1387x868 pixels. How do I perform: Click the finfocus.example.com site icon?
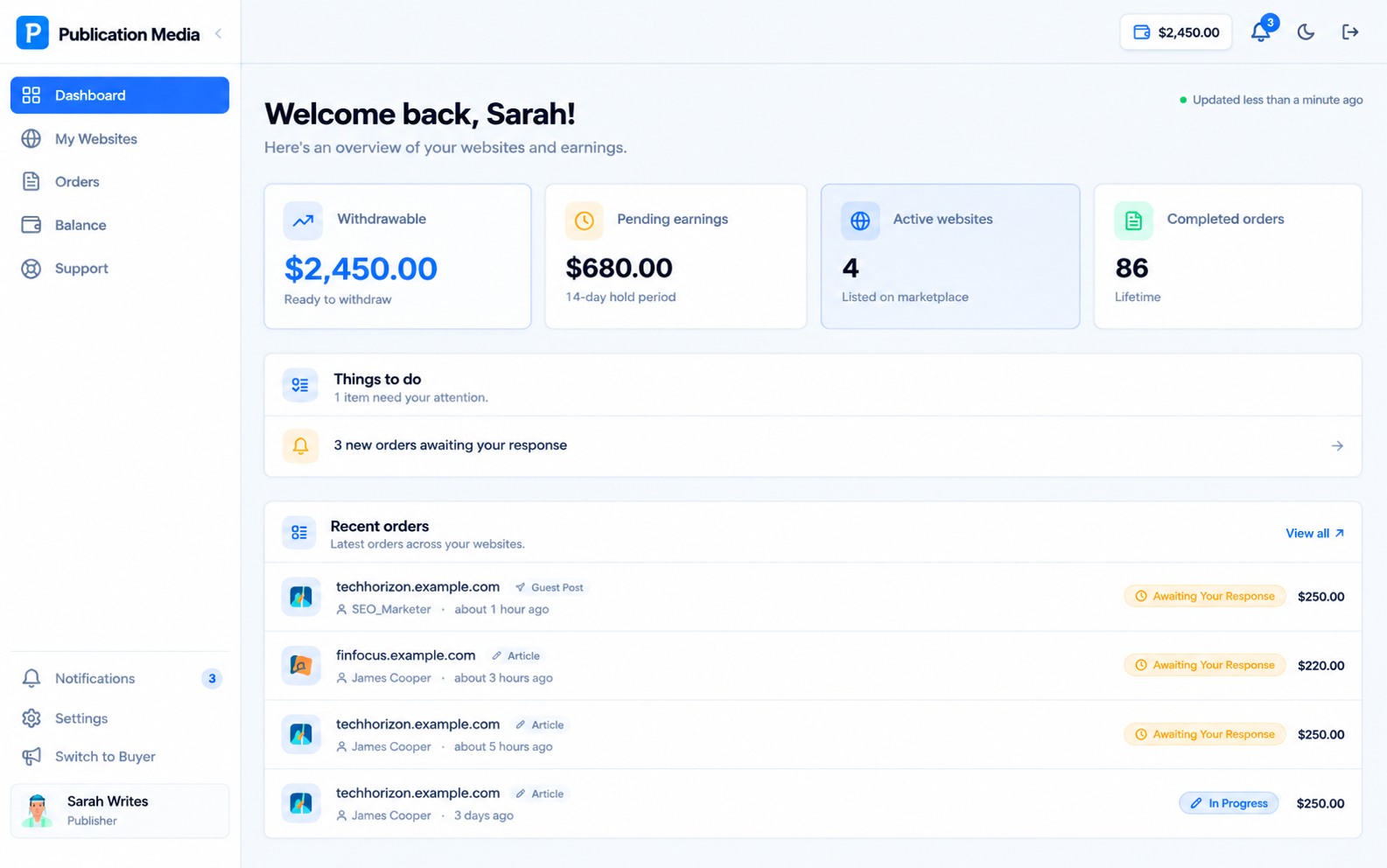pyautogui.click(x=301, y=666)
